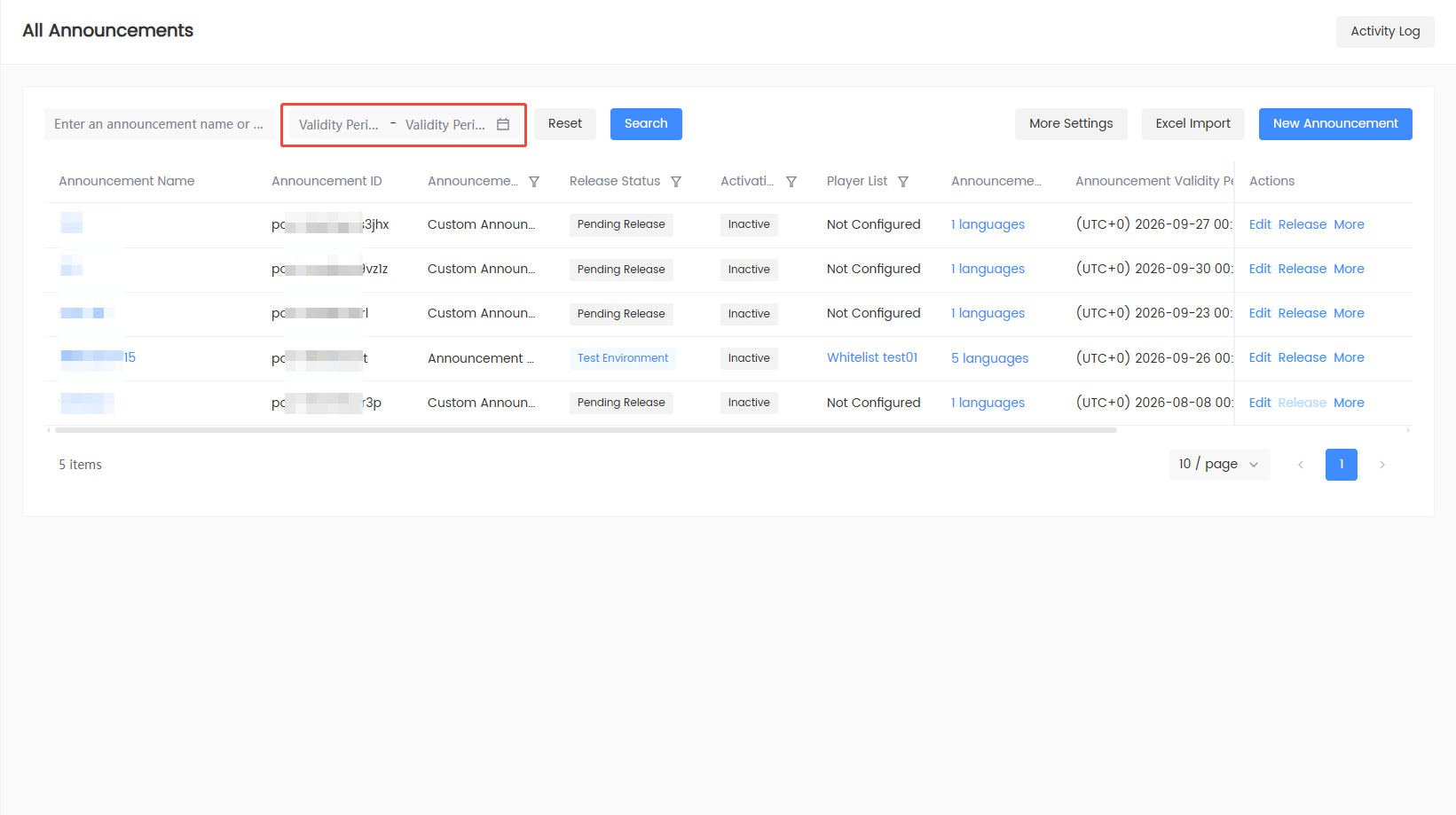
Task: Reset the search filters
Action: click(565, 124)
